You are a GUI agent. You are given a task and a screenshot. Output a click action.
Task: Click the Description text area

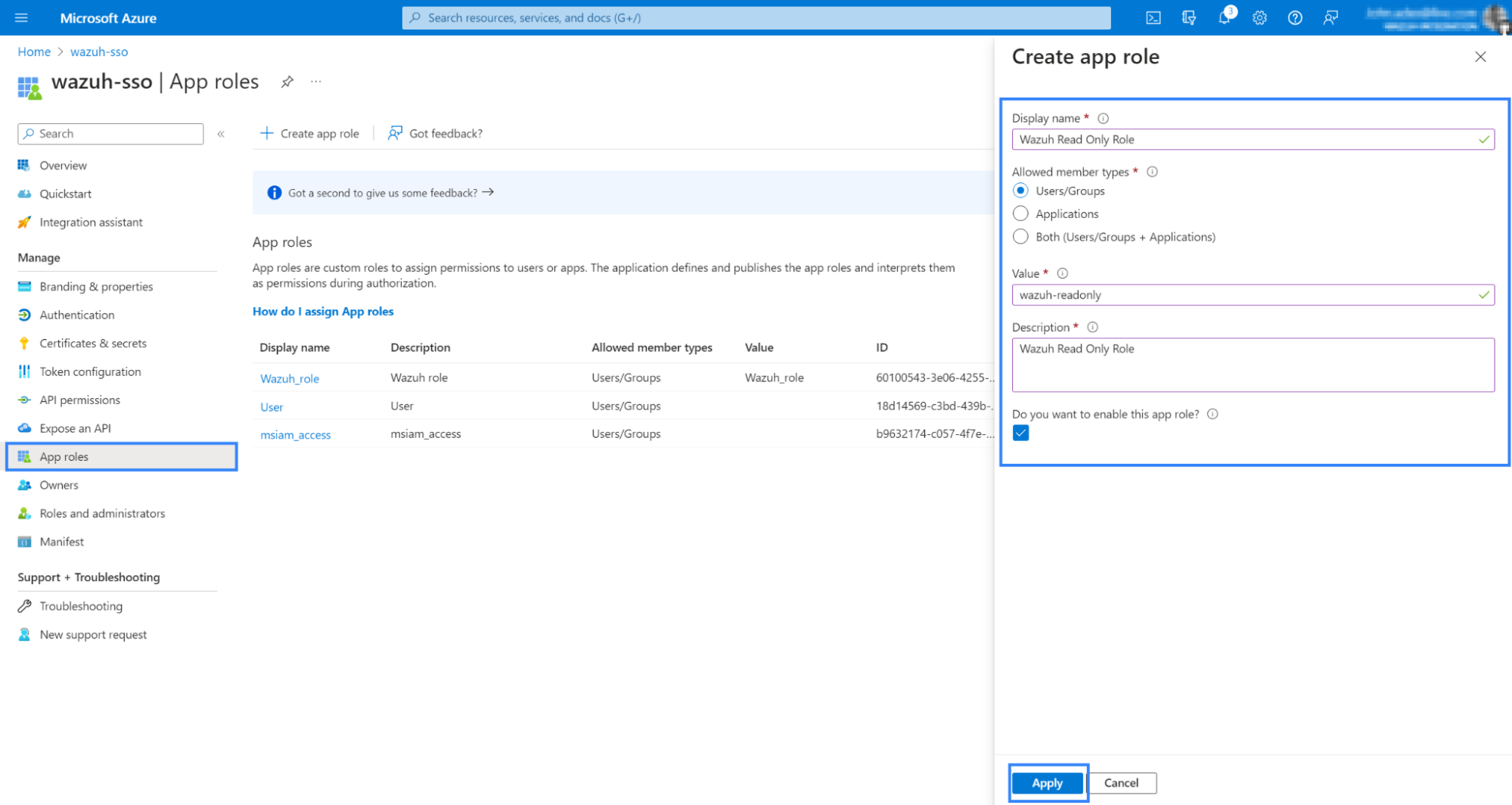pyautogui.click(x=1253, y=365)
